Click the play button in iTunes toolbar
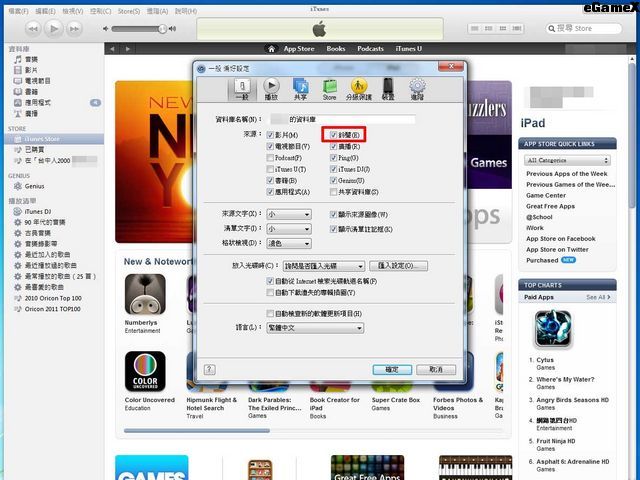Screen dimensions: 640x480 click(53, 29)
